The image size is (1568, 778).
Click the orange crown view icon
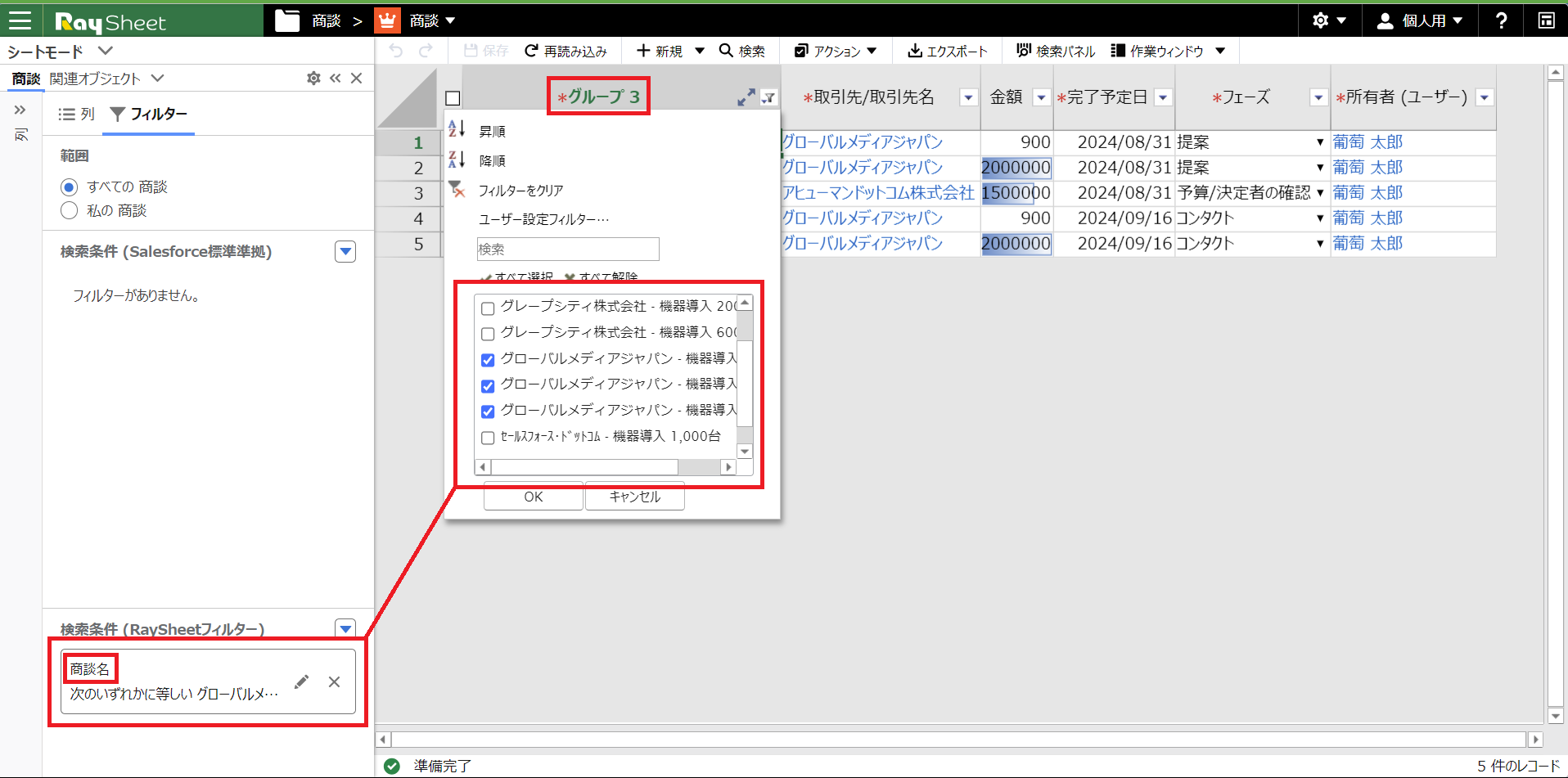[x=387, y=20]
